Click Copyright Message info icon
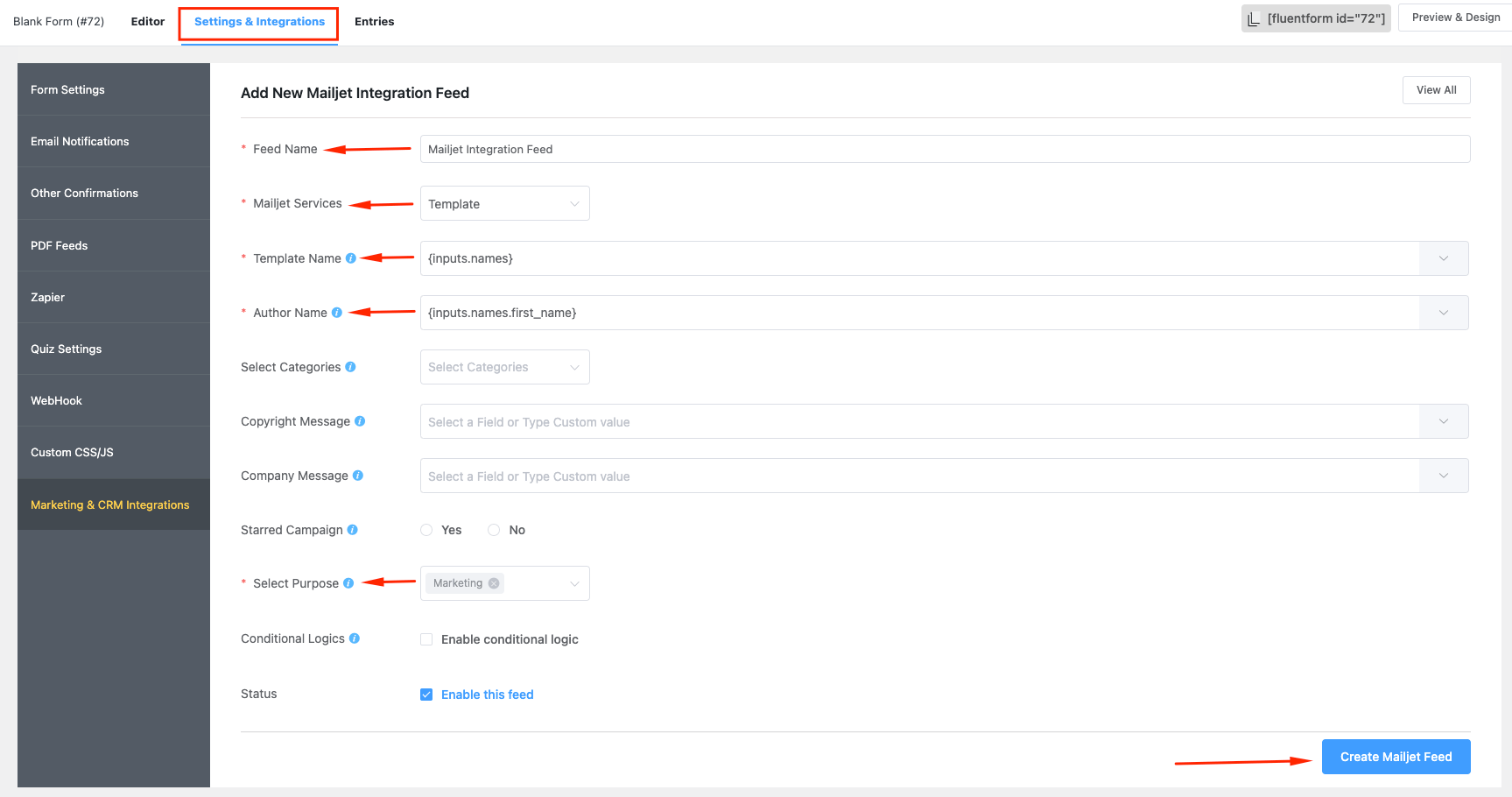The image size is (1512, 797). pos(360,421)
